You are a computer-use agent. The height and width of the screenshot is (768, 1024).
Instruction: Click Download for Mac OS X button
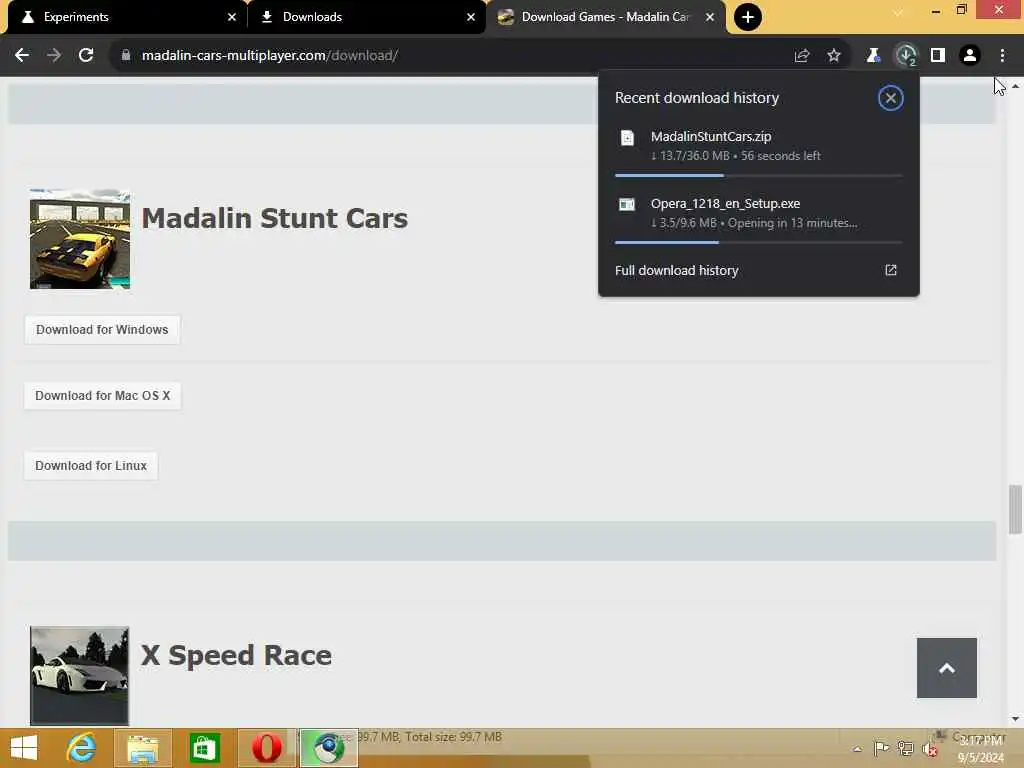coord(103,396)
